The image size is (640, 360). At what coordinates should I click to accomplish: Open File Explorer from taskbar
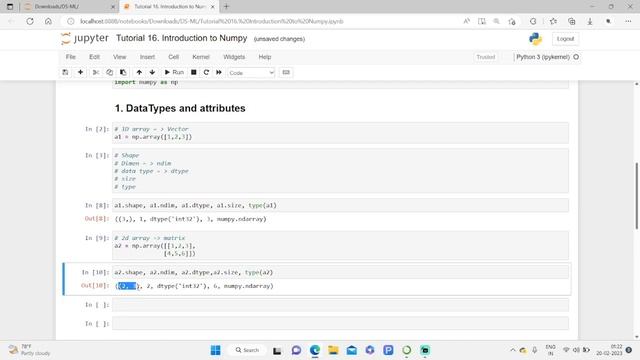(333, 350)
